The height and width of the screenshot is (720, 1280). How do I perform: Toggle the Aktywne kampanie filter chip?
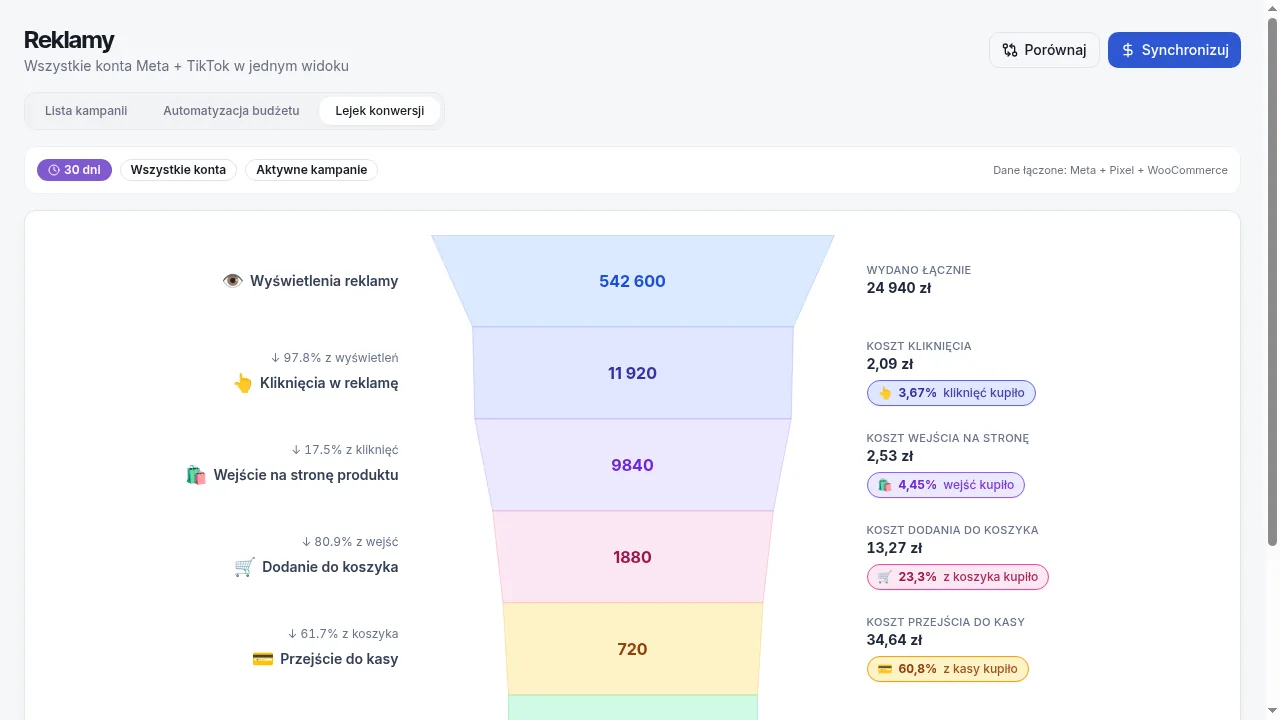tap(311, 170)
